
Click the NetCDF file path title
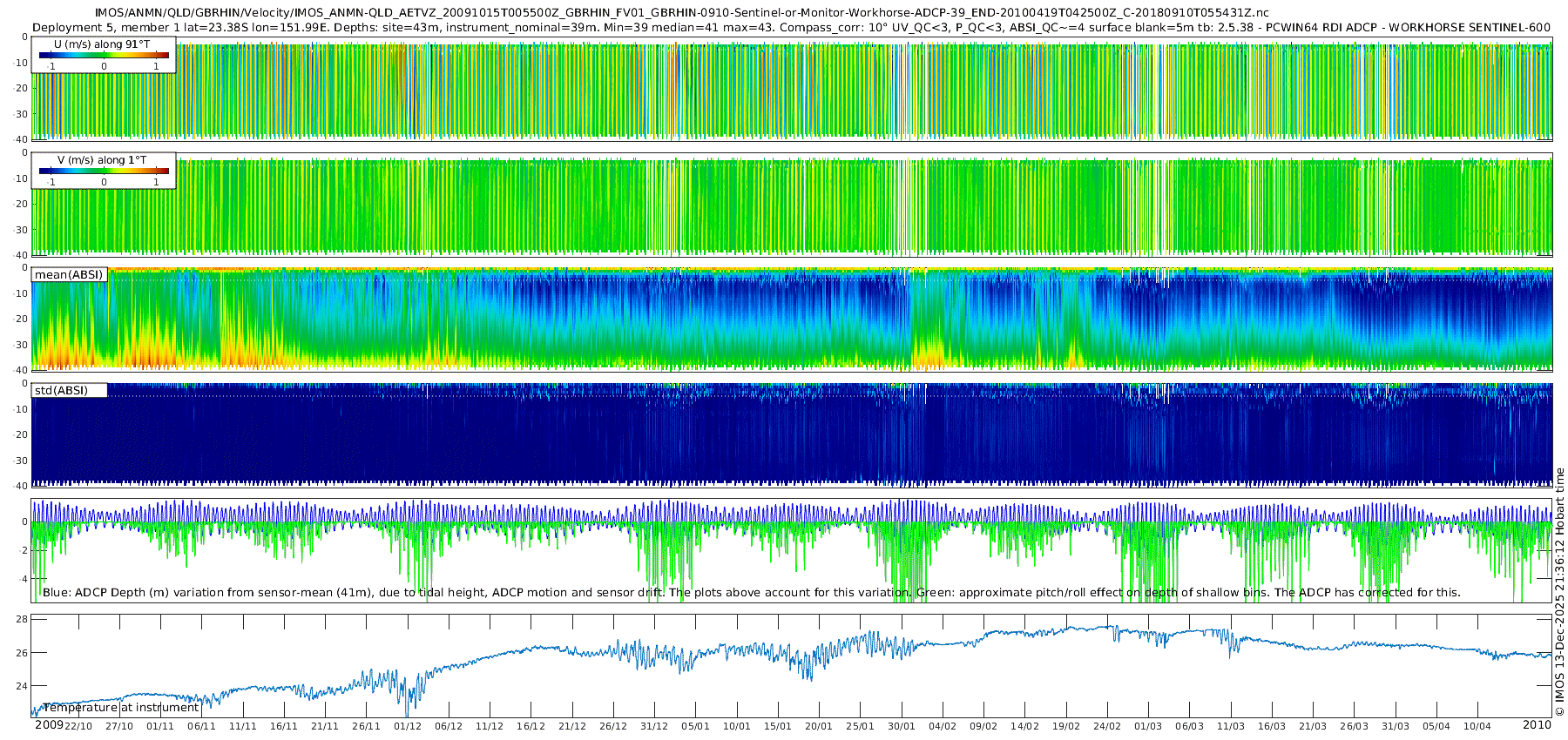tap(681, 13)
